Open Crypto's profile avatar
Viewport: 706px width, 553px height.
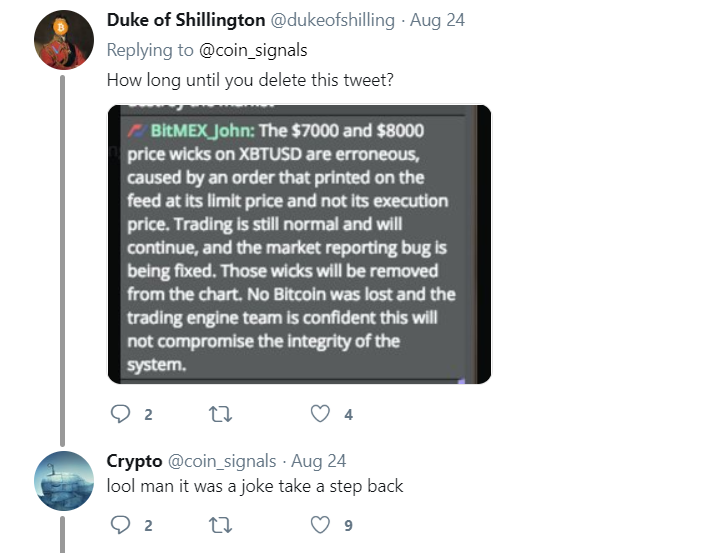[64, 480]
